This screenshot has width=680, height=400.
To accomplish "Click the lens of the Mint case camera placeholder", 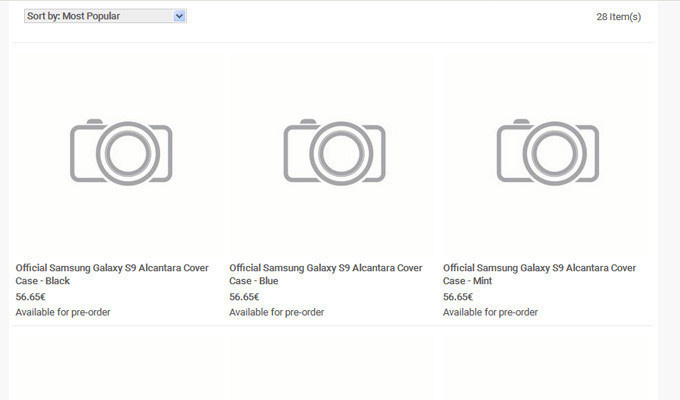I will click(549, 154).
